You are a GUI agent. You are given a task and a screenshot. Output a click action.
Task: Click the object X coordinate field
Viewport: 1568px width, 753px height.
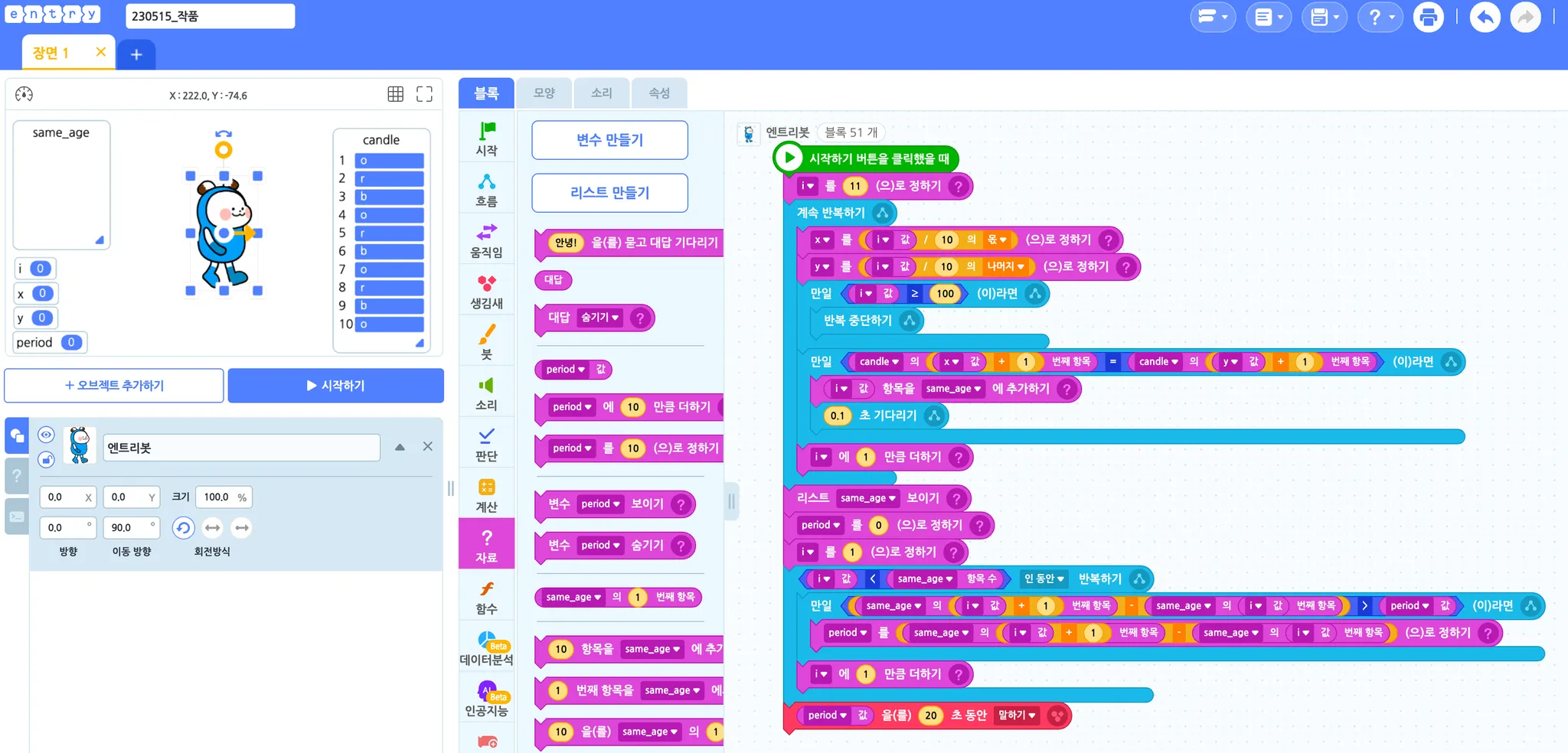click(67, 497)
